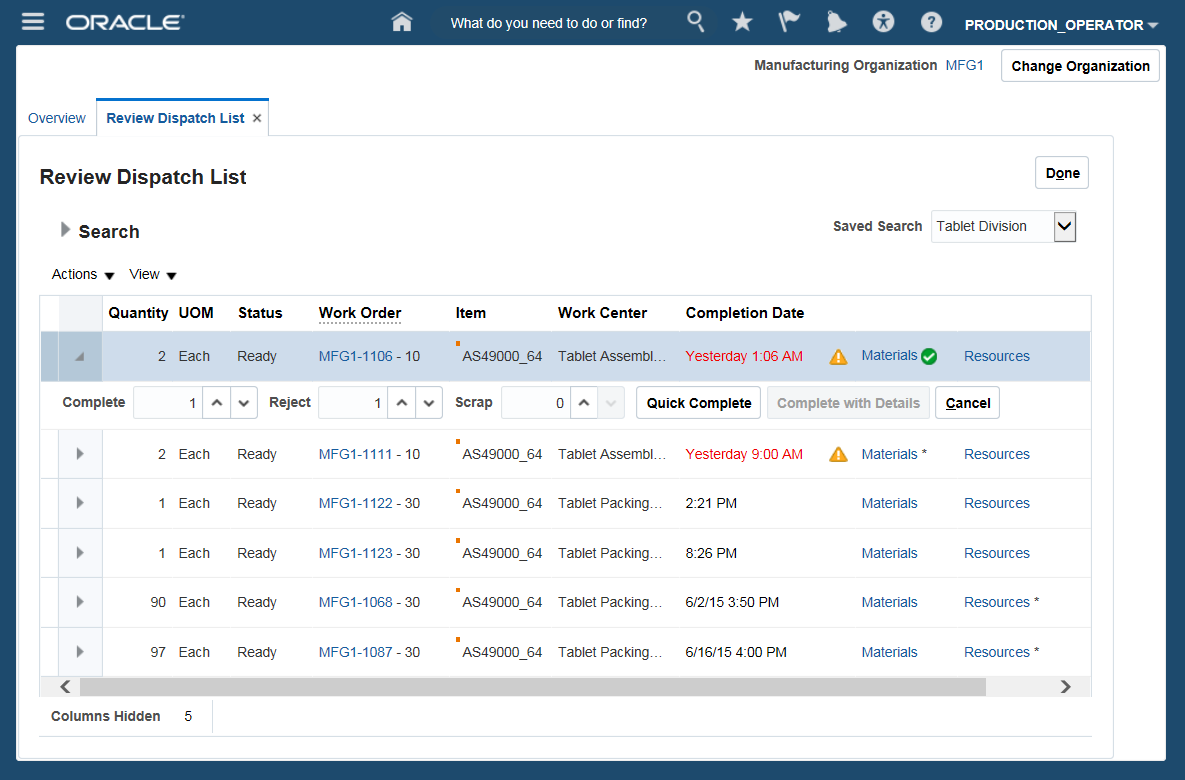The width and height of the screenshot is (1185, 780).
Task: Open work order MFG1-1068 link
Action: point(355,602)
